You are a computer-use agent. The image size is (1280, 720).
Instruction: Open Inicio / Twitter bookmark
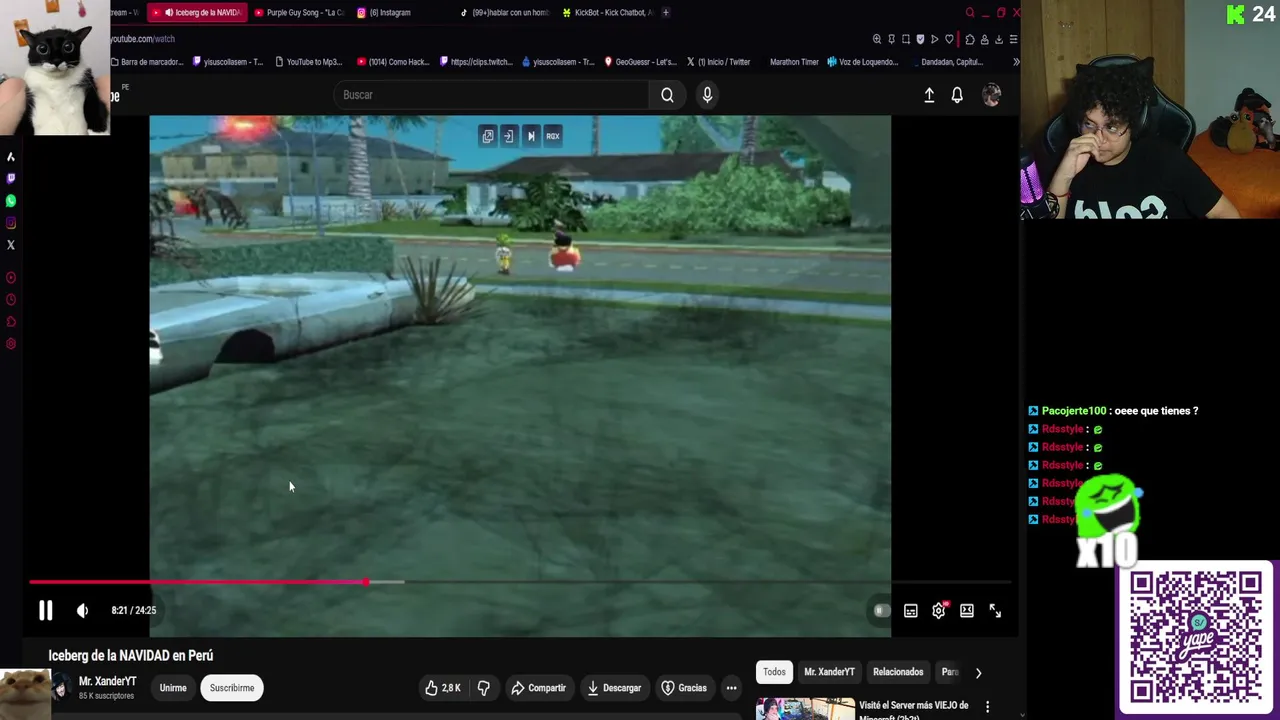[718, 62]
